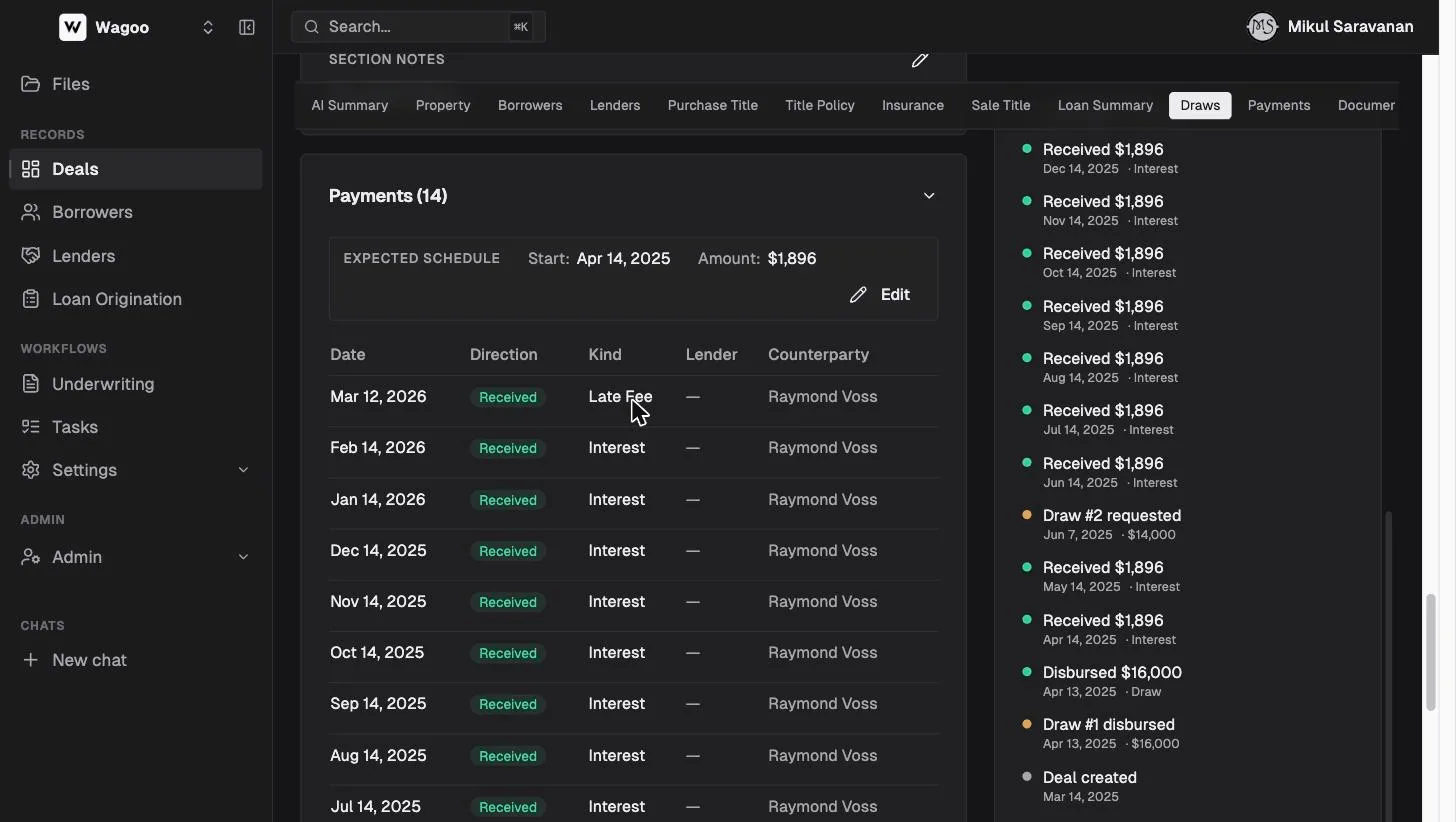1456x822 pixels.
Task: Switch to Title Policy tab
Action: pyautogui.click(x=820, y=105)
